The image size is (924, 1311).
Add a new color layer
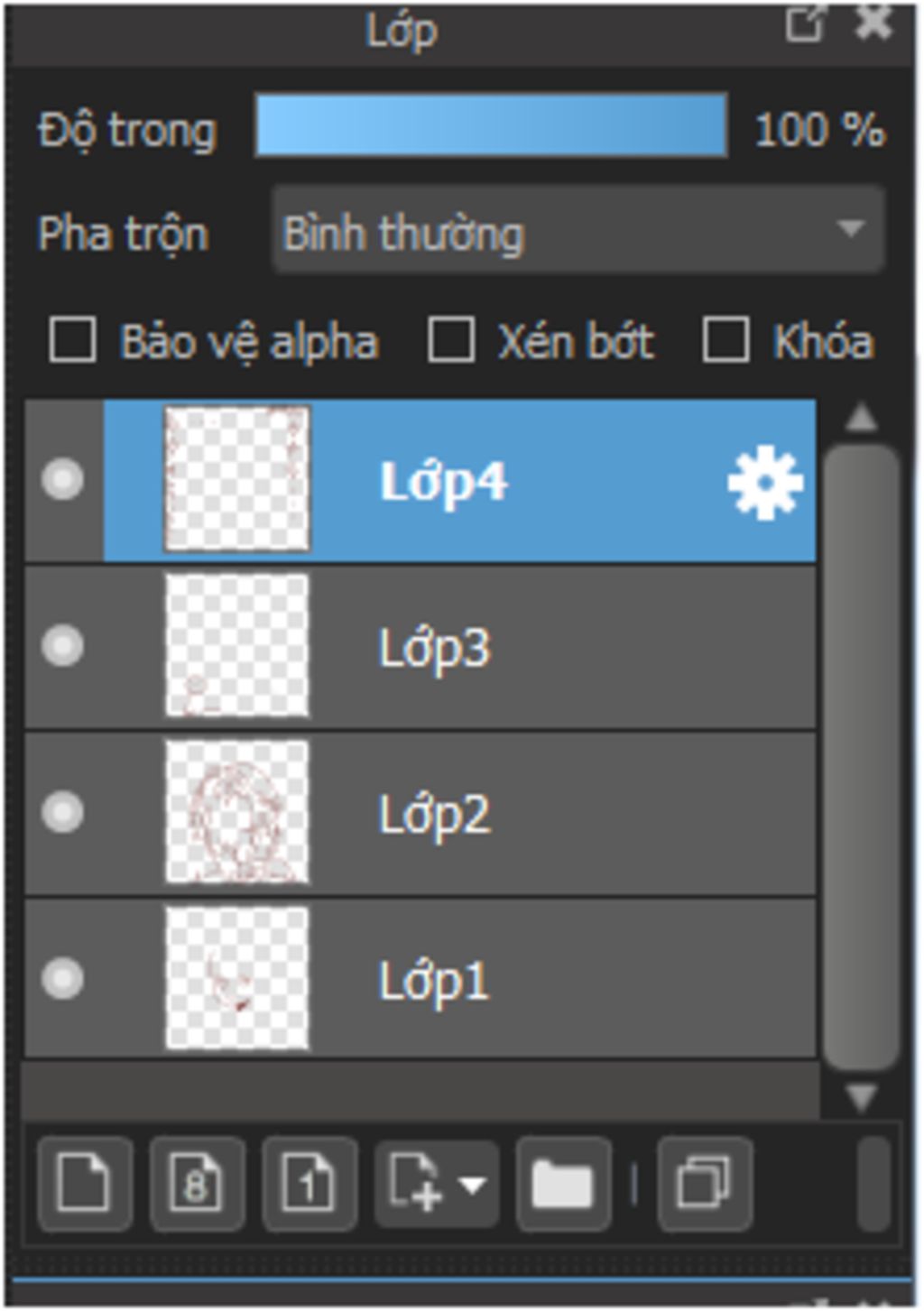[85, 1184]
